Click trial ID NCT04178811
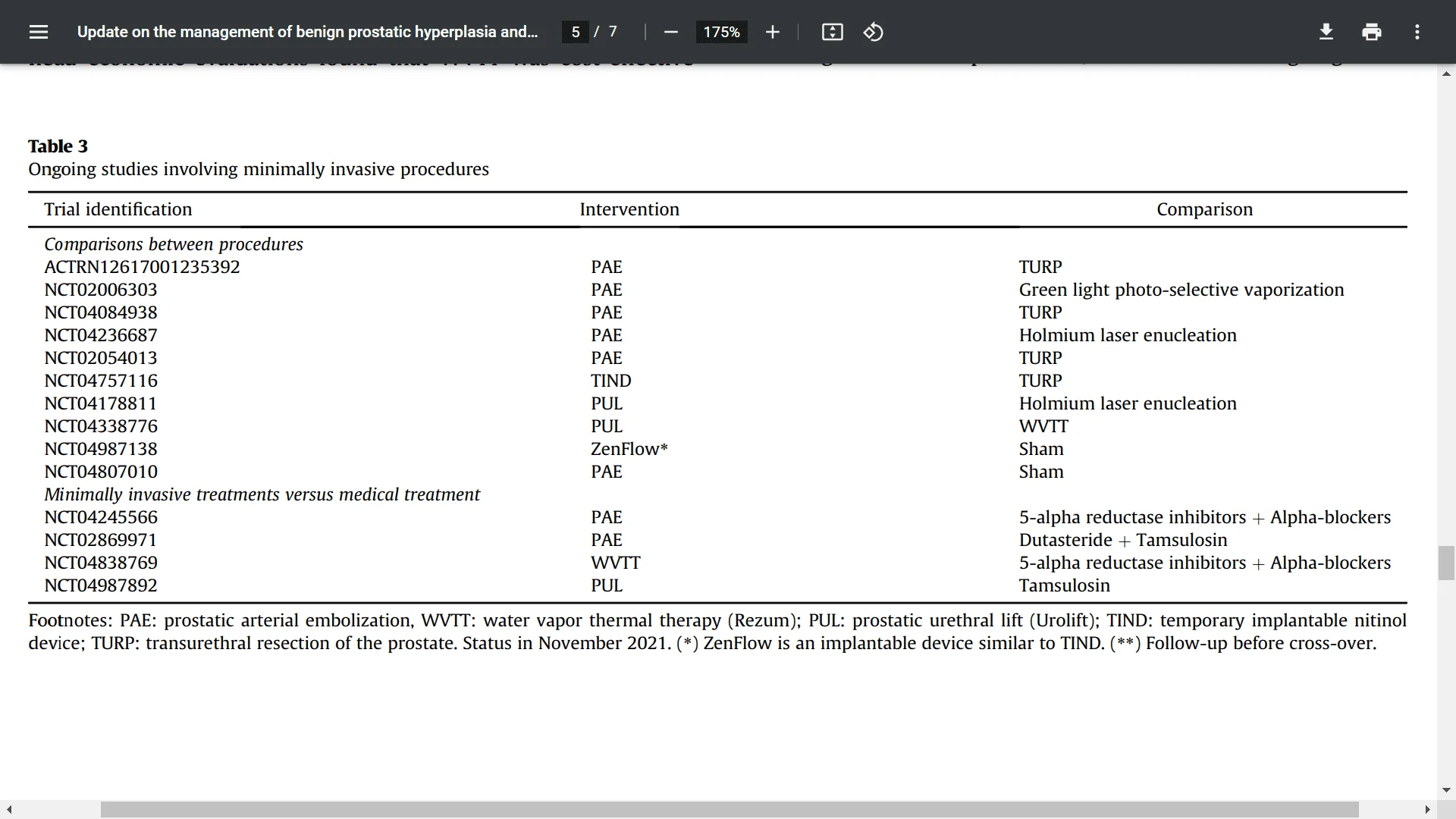Viewport: 1456px width, 819px height. (x=101, y=403)
